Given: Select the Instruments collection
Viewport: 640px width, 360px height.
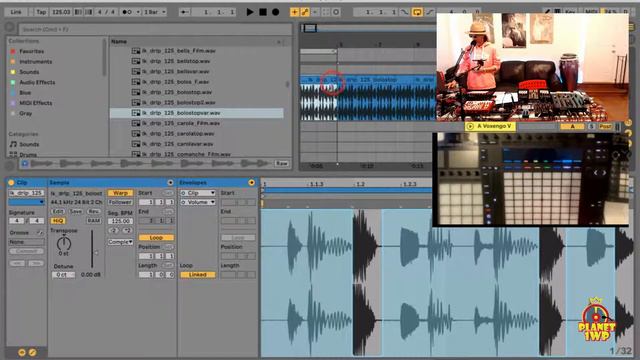Looking at the screenshot, I should click(x=36, y=62).
